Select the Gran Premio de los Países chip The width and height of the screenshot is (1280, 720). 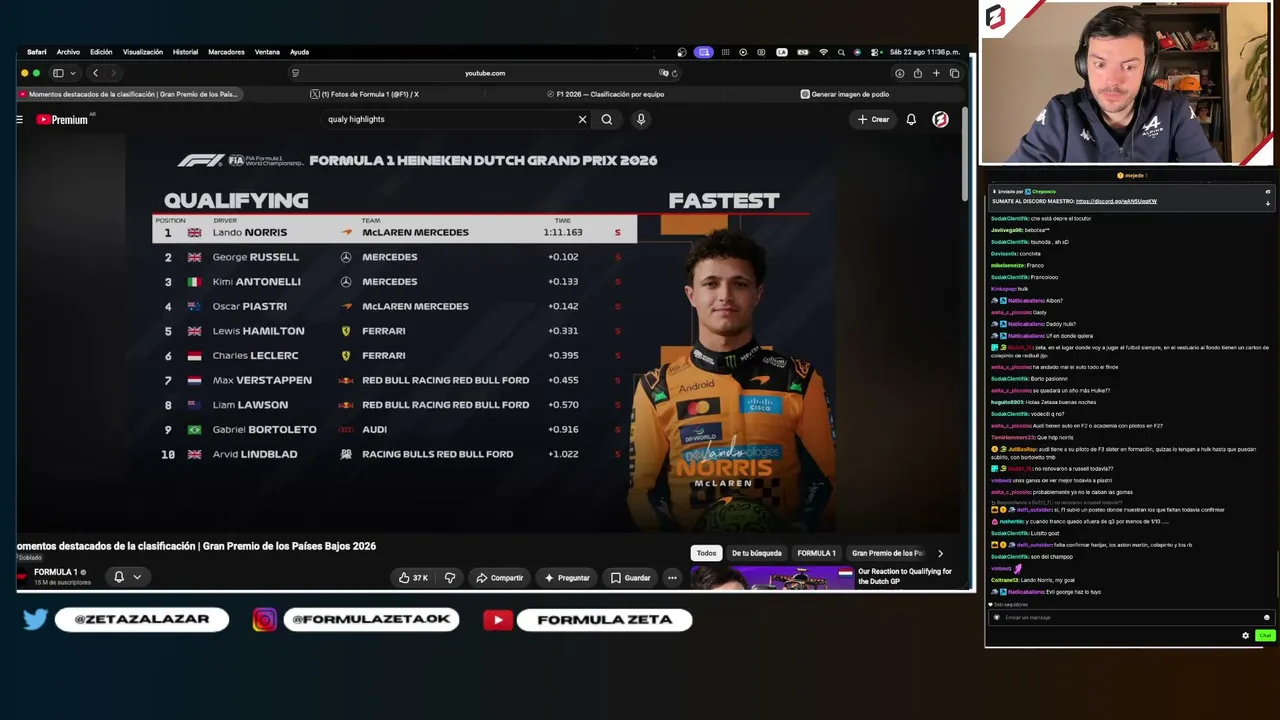click(888, 553)
